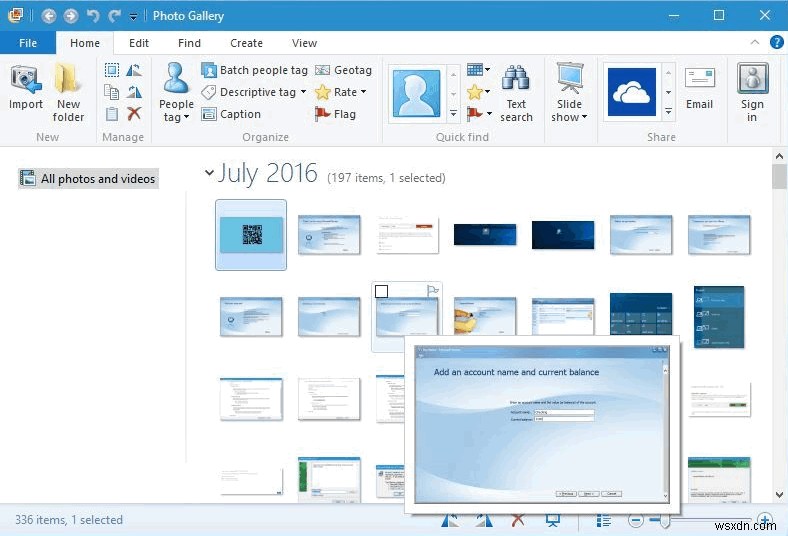Viewport: 788px width, 536px height.
Task: Click the zoom out minus button
Action: tap(636, 520)
